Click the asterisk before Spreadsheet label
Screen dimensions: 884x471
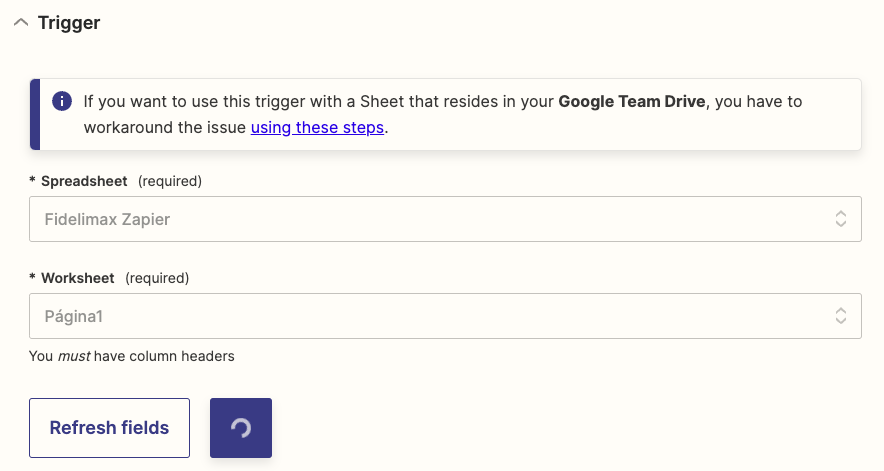pyautogui.click(x=32, y=182)
